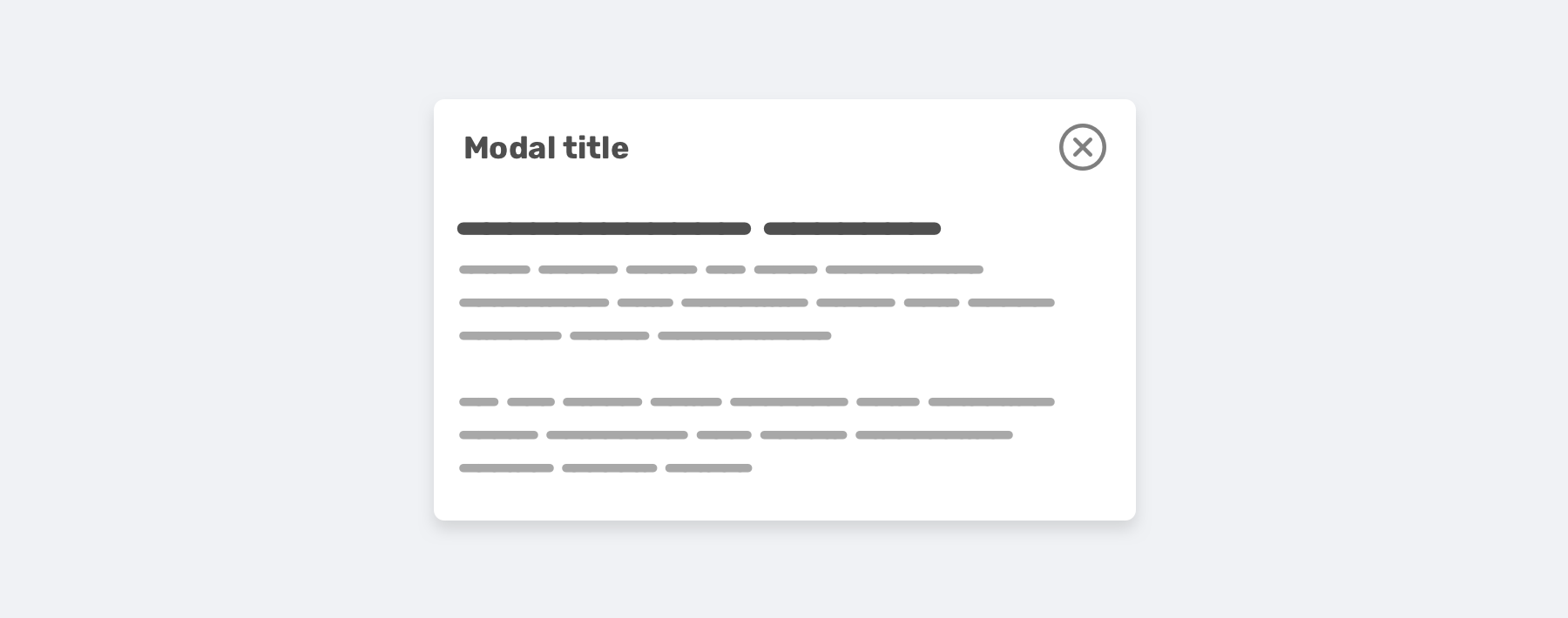Click the short bar starting the second paragraph
The height and width of the screenshot is (618, 1568).
point(478,402)
